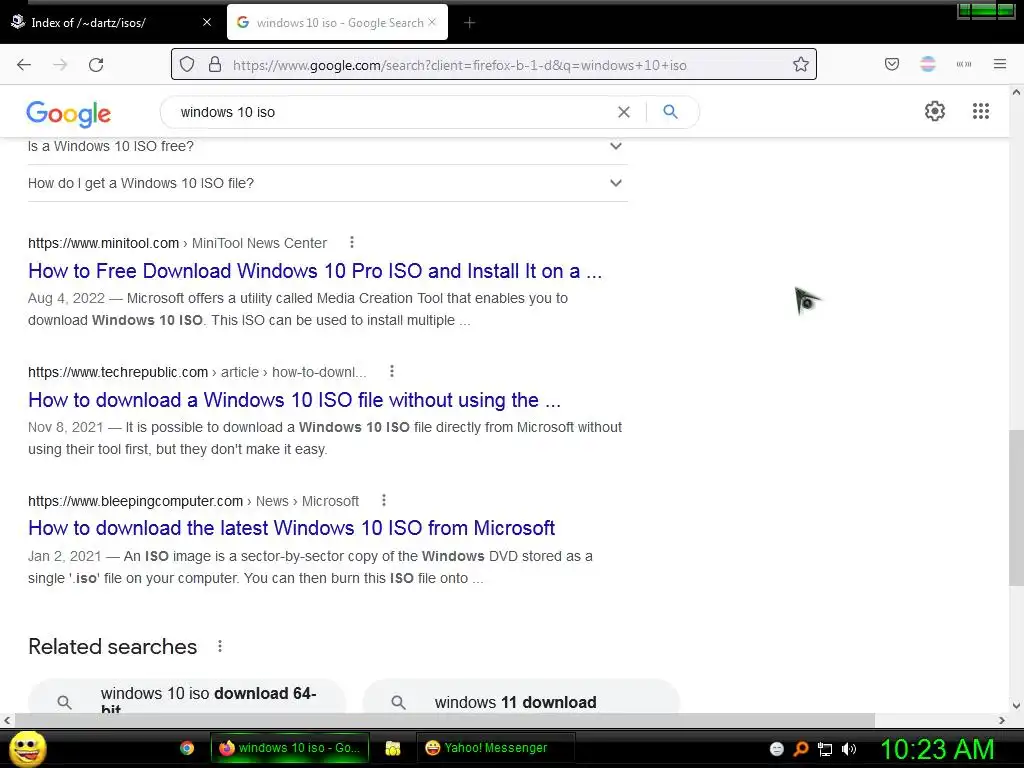The width and height of the screenshot is (1024, 768).
Task: Click the URL address bar
Action: 494,65
